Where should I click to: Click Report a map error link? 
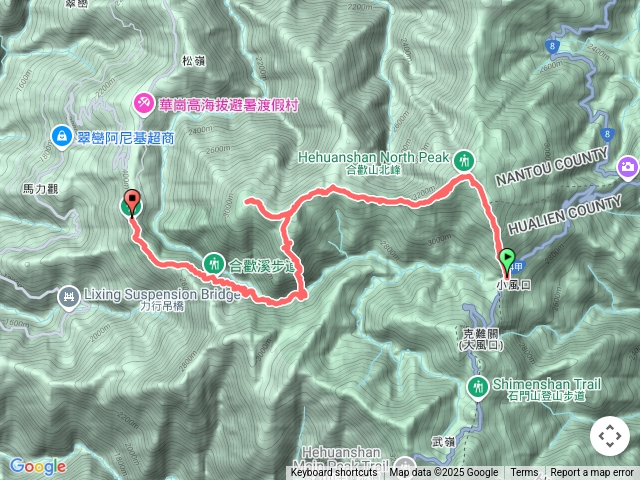pyautogui.click(x=591, y=473)
